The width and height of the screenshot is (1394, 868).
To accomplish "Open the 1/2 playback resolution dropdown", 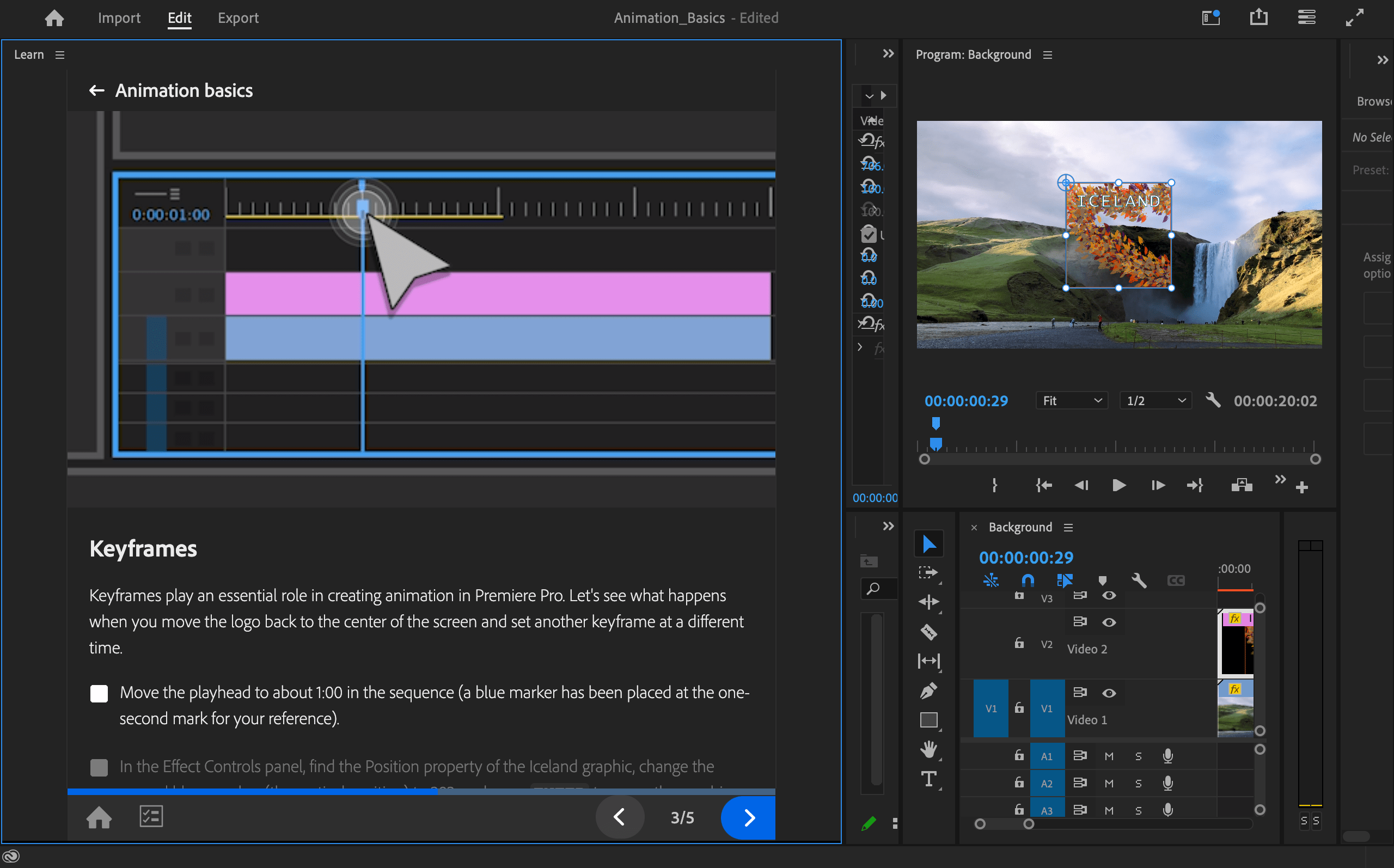I will pos(1155,400).
